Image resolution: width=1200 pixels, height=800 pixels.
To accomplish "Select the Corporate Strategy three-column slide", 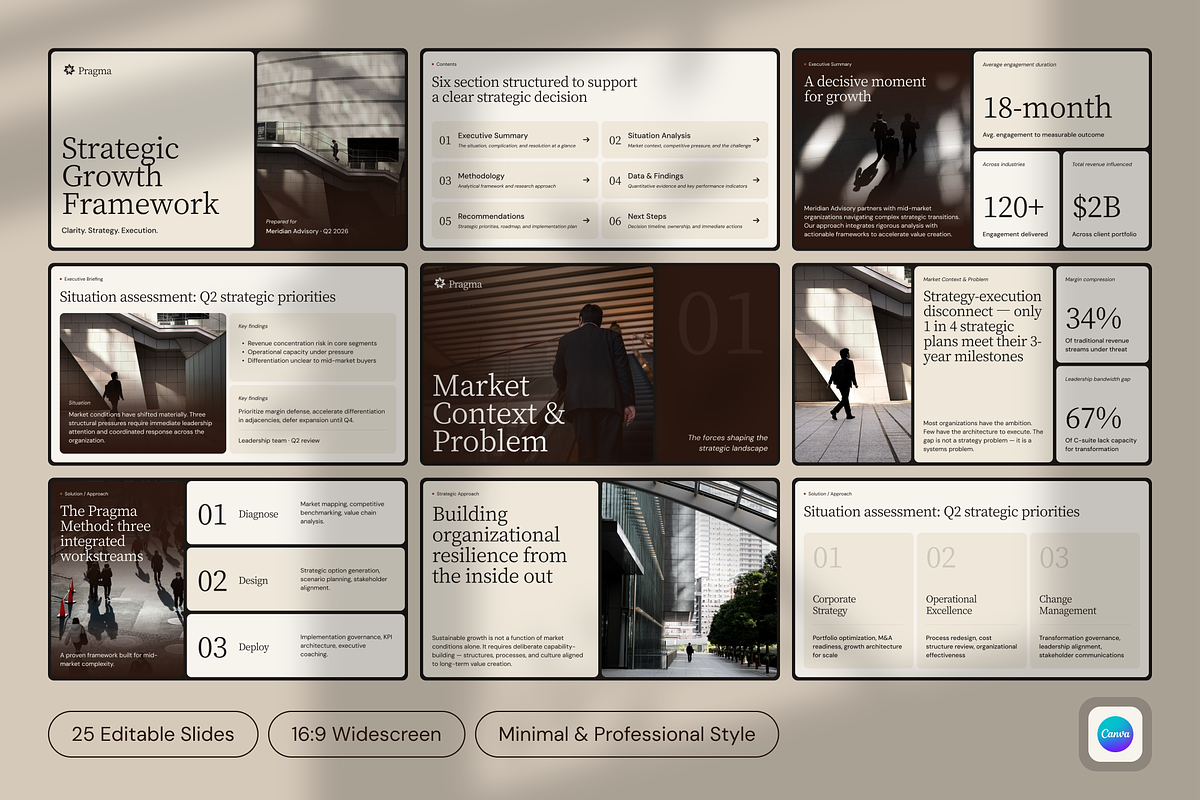I will [x=972, y=579].
